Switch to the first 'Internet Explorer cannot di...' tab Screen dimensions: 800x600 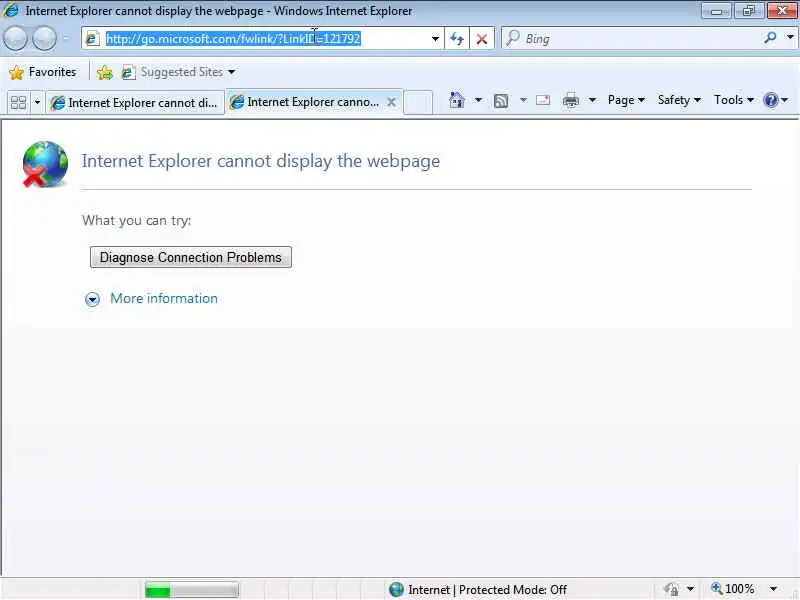(135, 103)
